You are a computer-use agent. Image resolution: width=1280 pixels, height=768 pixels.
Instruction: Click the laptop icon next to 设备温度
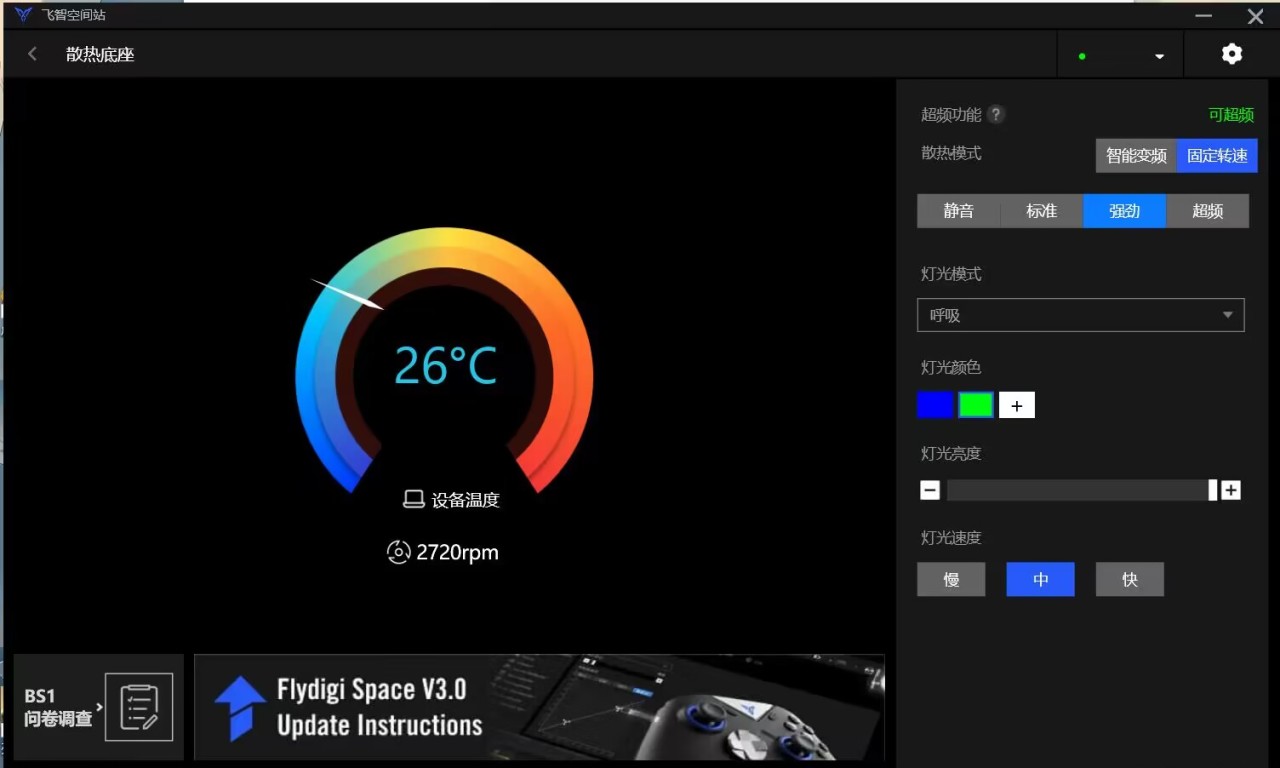tap(414, 500)
